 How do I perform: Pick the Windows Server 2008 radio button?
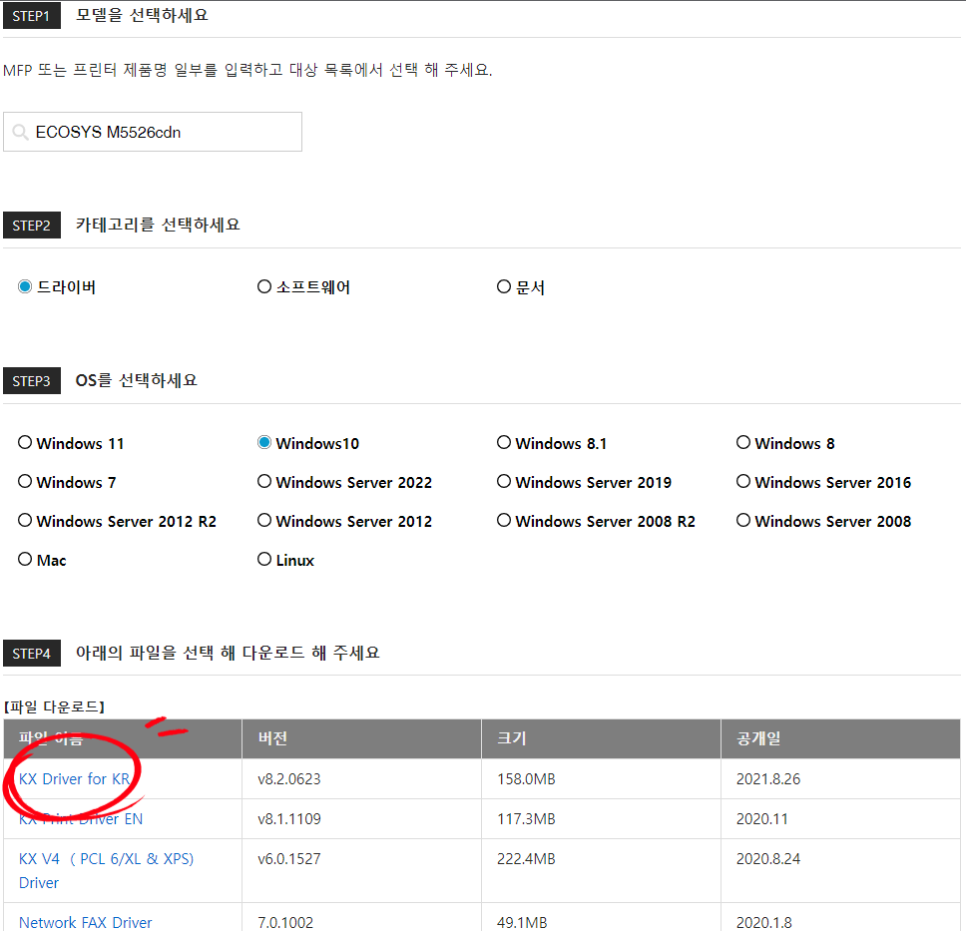(744, 520)
